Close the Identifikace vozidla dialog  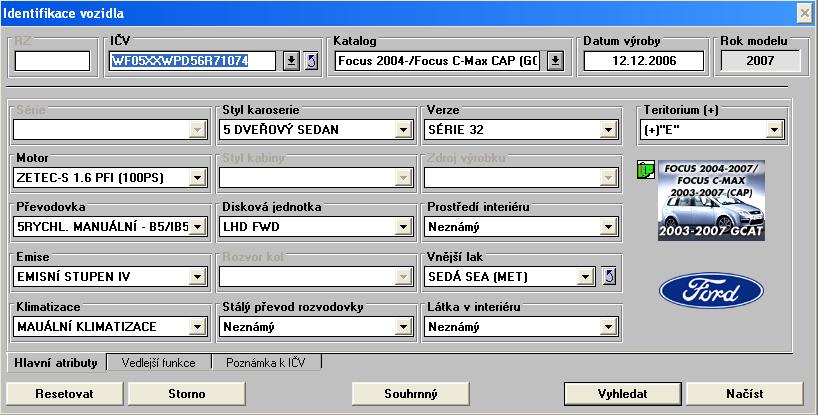[x=803, y=12]
